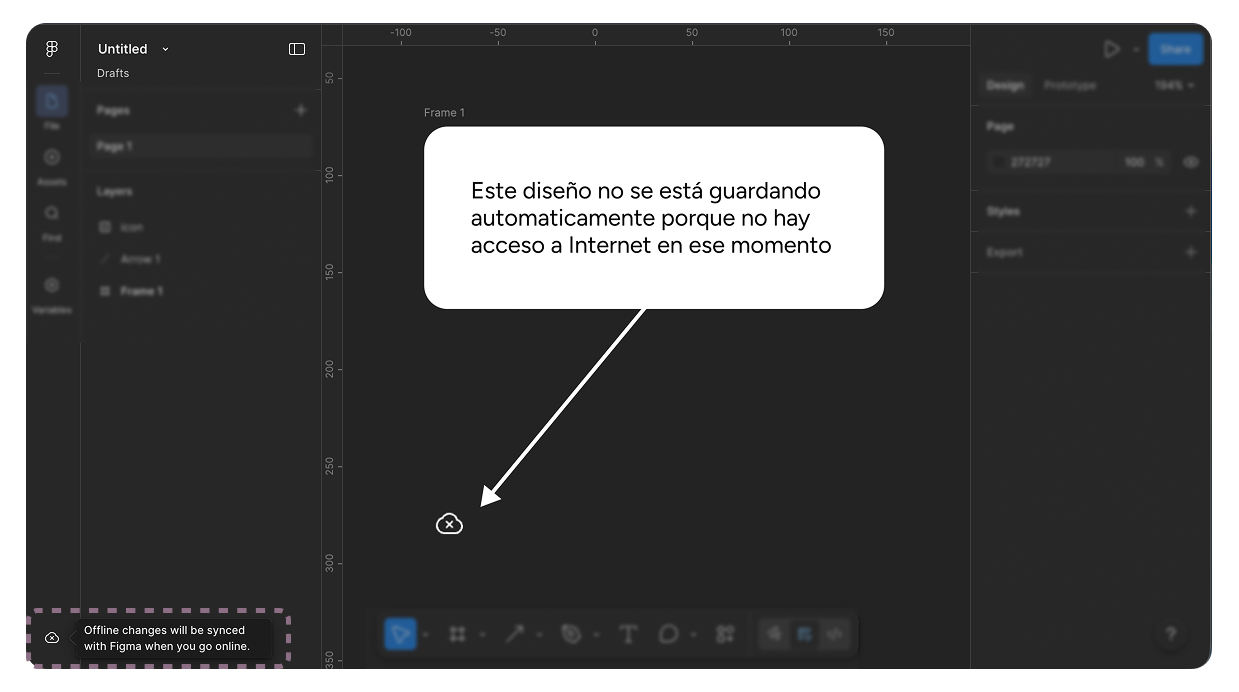The image size is (1239, 692).
Task: Select the Frame tool
Action: pos(458,634)
